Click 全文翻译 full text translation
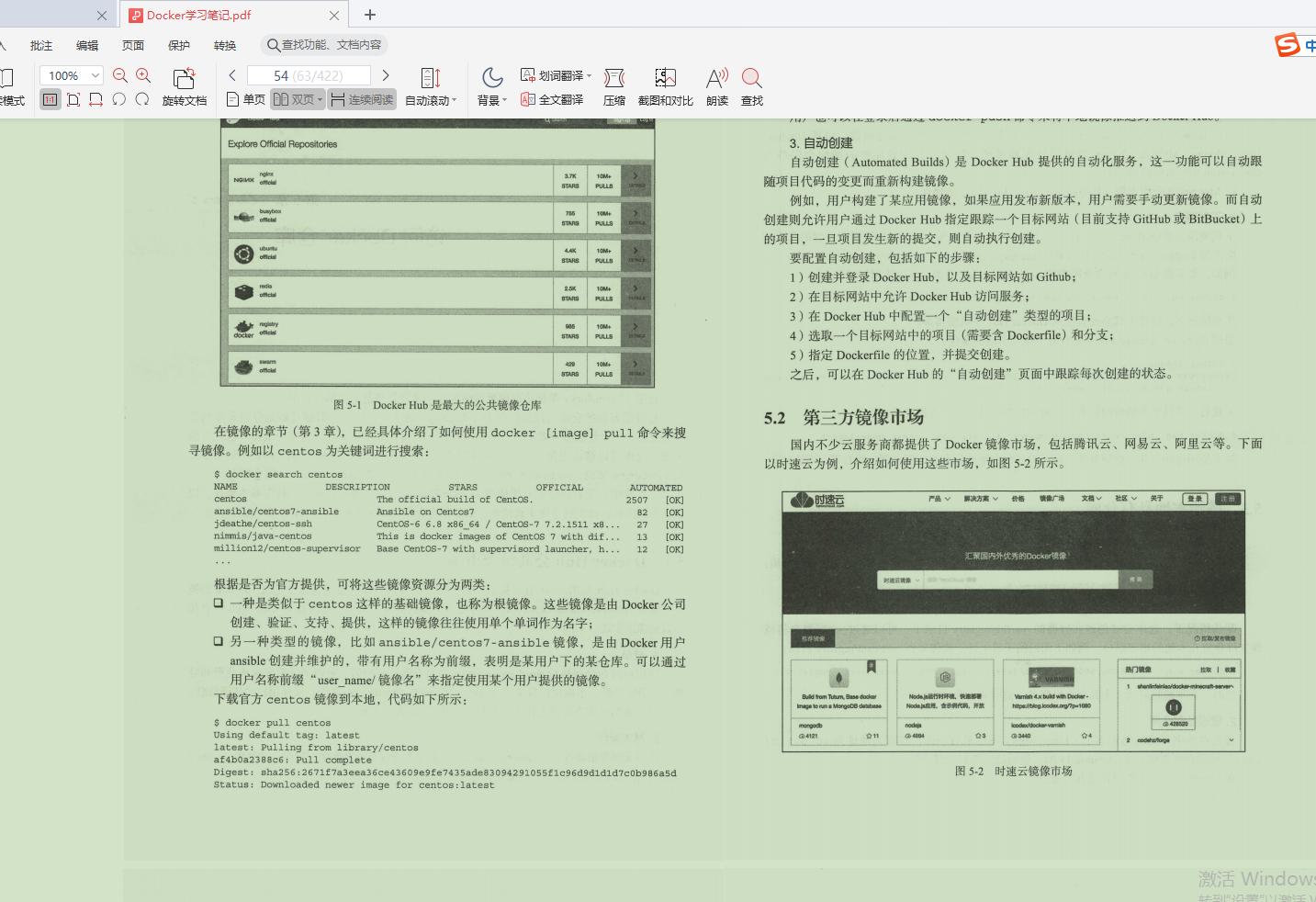The image size is (1316, 902). pyautogui.click(x=552, y=99)
